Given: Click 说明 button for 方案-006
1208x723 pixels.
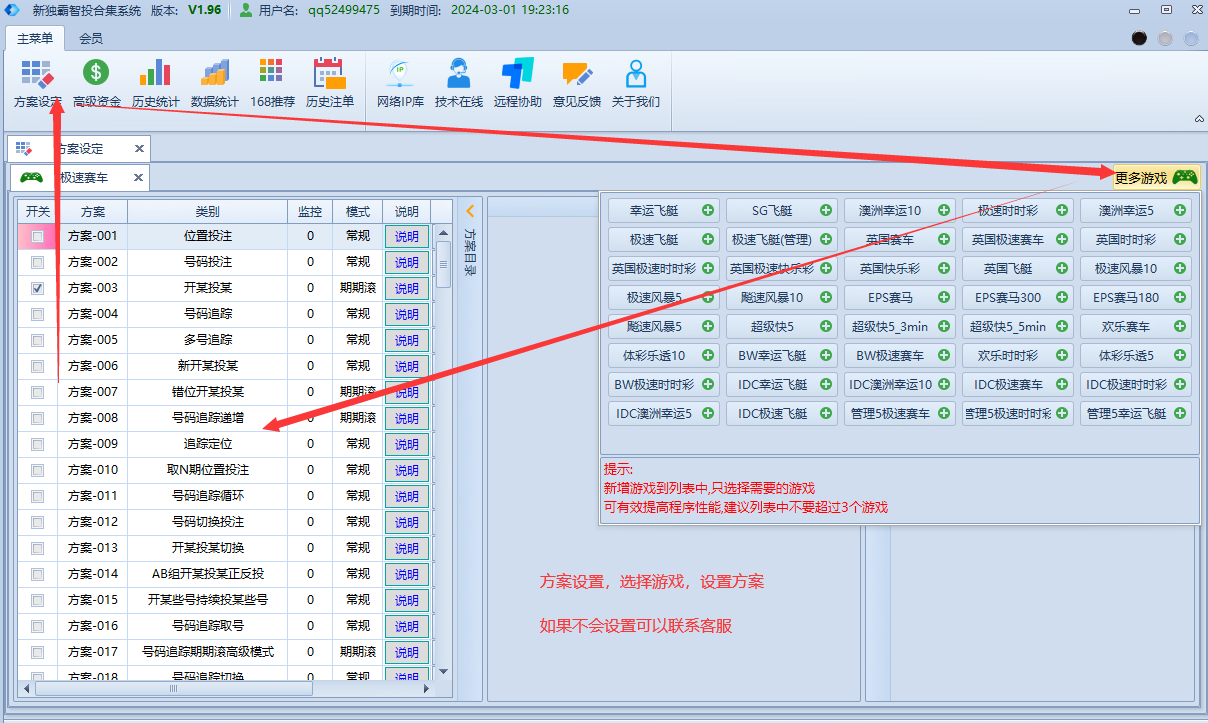Looking at the screenshot, I should (407, 366).
